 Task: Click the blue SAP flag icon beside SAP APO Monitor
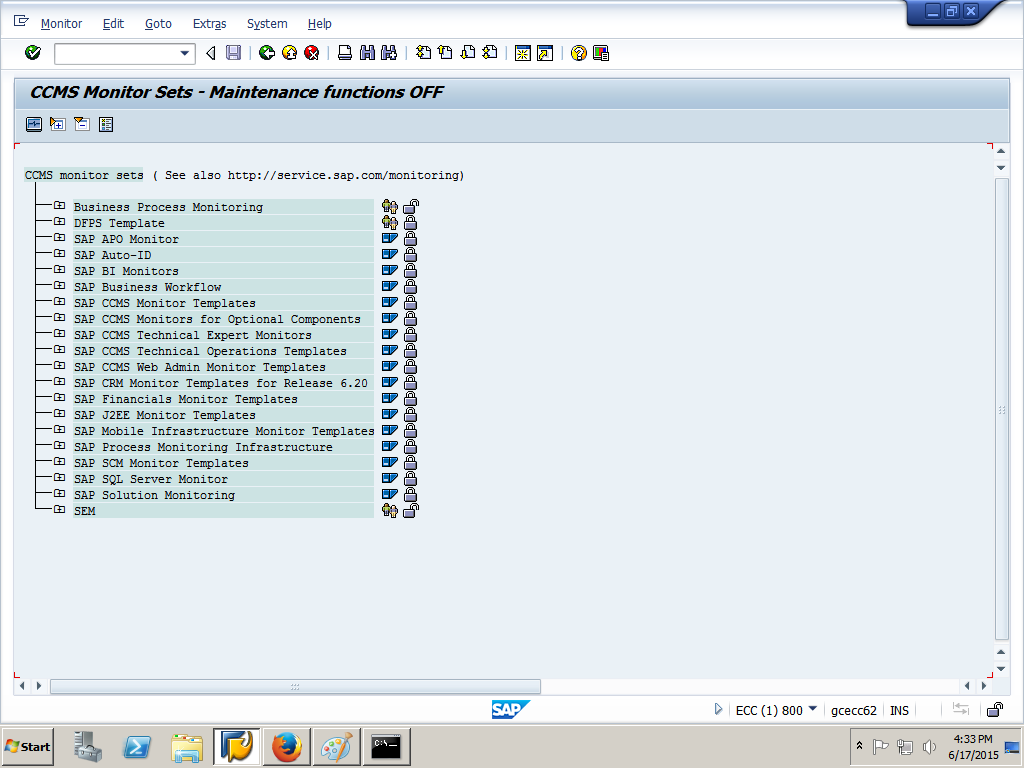pos(390,238)
